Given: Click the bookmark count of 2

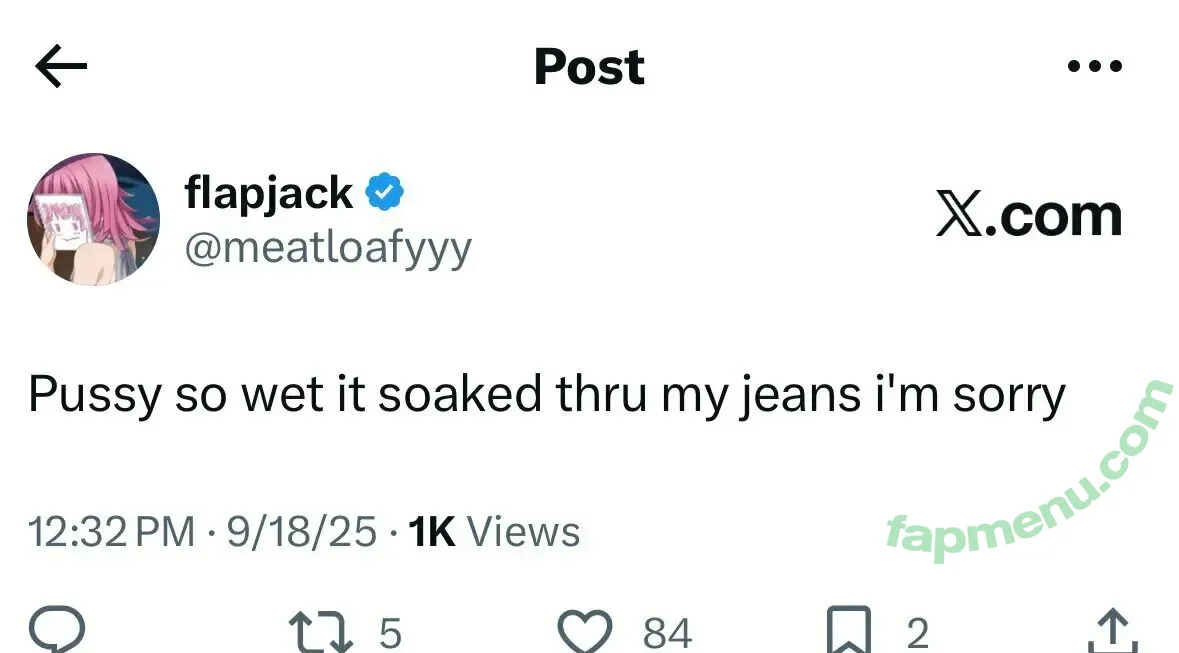Looking at the screenshot, I should tap(917, 633).
